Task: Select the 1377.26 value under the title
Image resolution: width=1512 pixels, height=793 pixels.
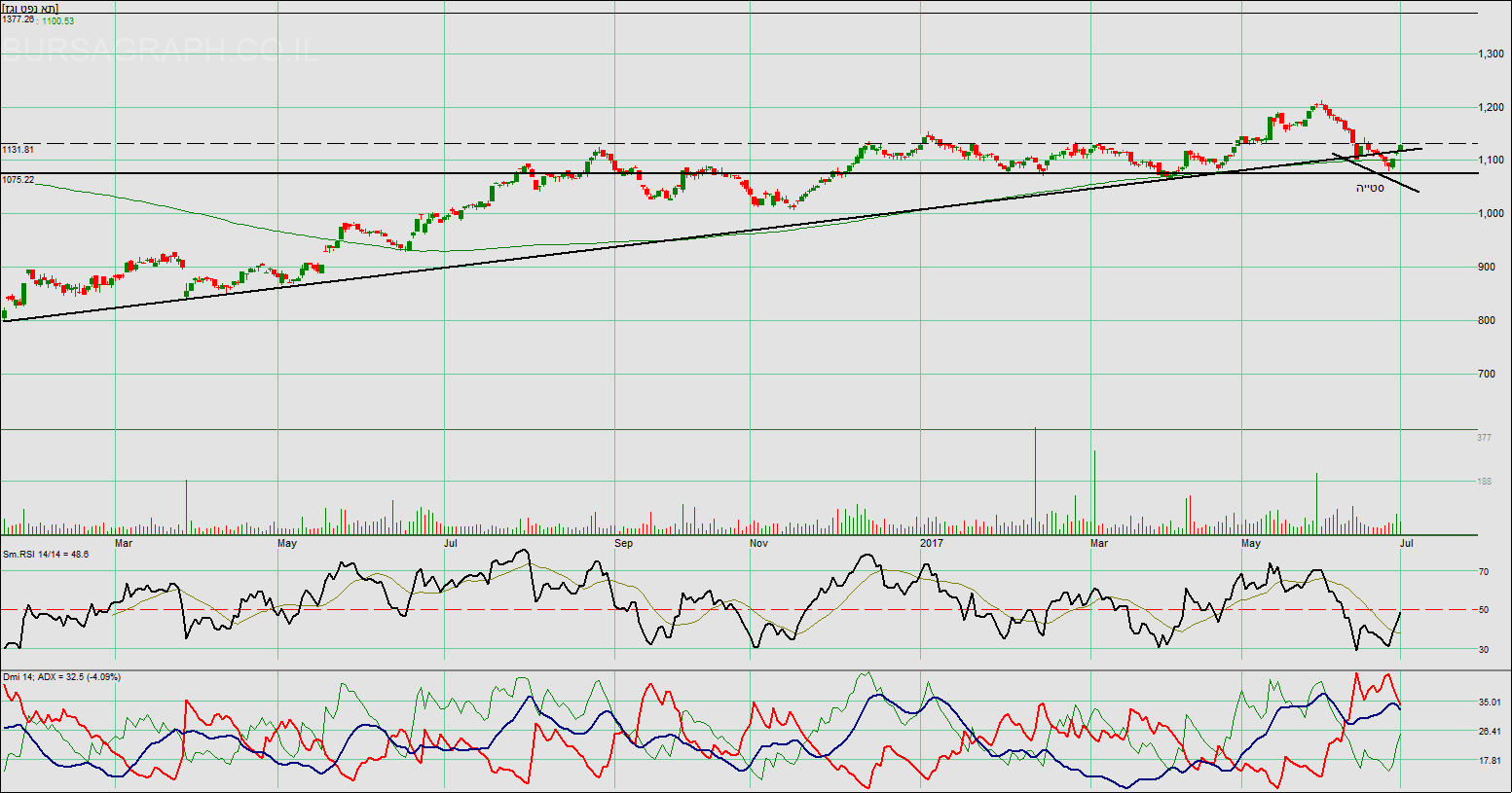Action: tap(18, 19)
